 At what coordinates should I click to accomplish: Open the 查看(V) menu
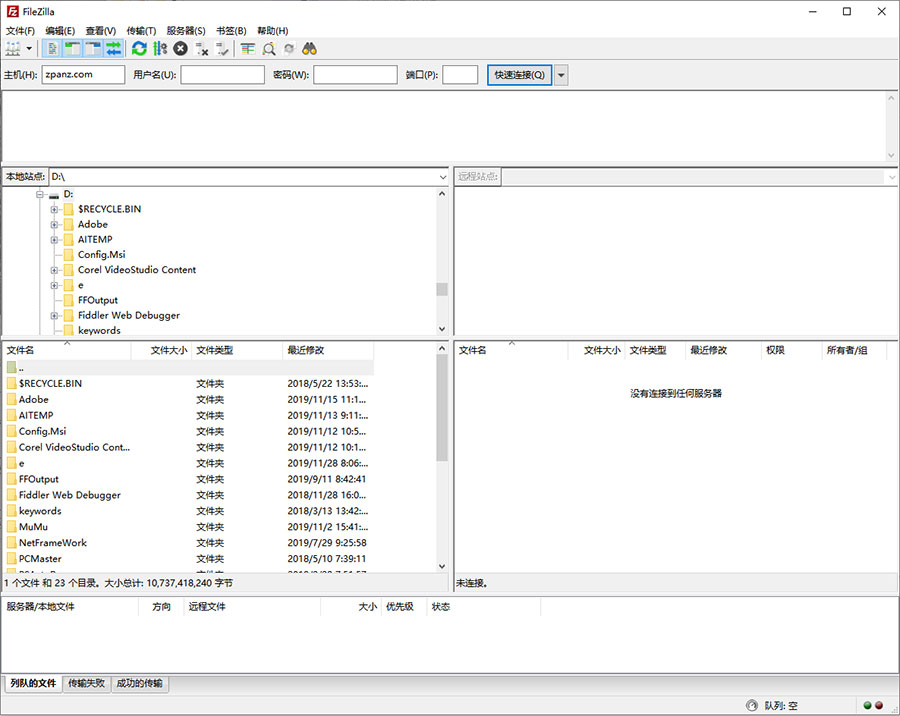pos(100,30)
